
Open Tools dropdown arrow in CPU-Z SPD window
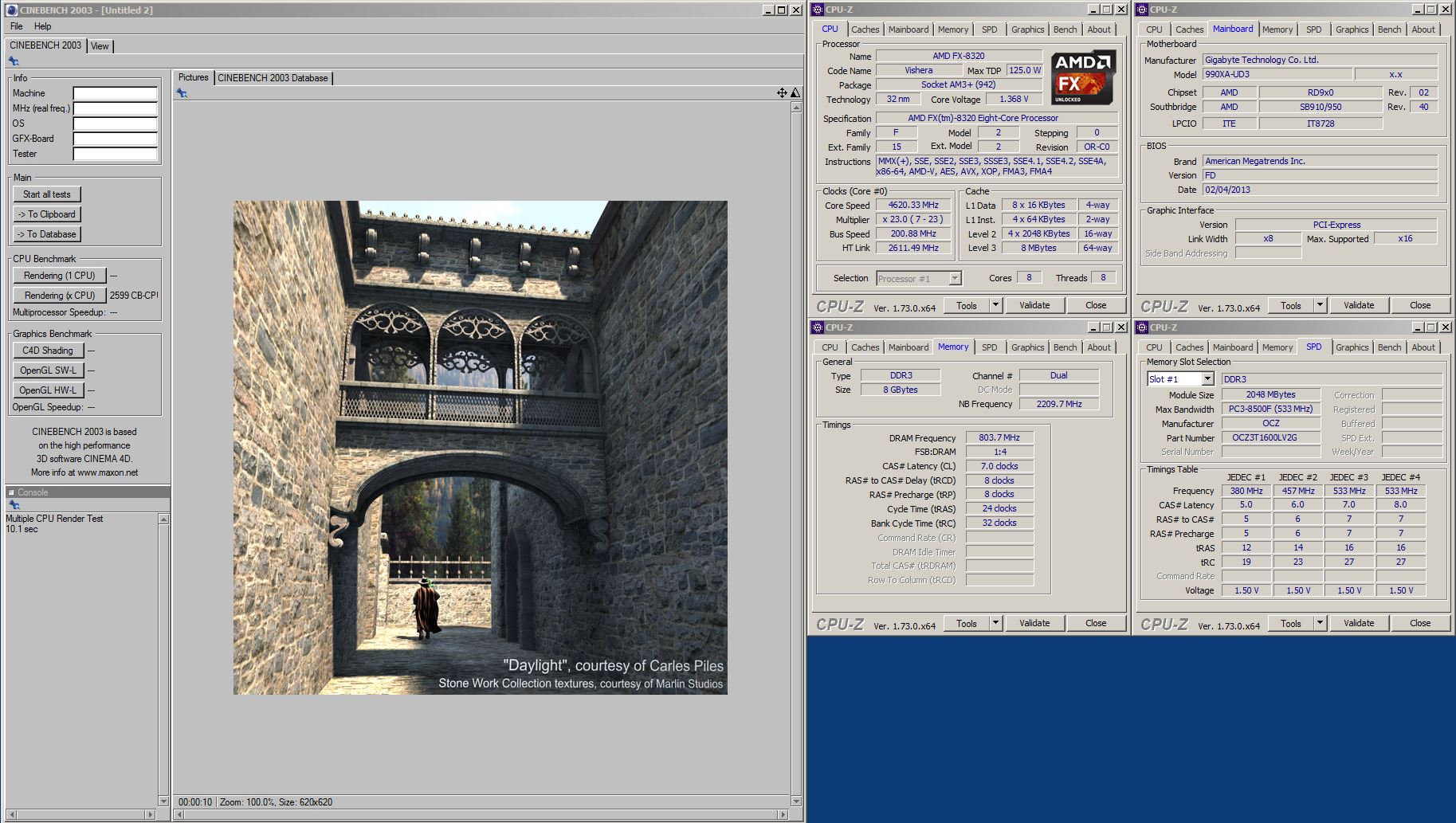(x=1320, y=623)
